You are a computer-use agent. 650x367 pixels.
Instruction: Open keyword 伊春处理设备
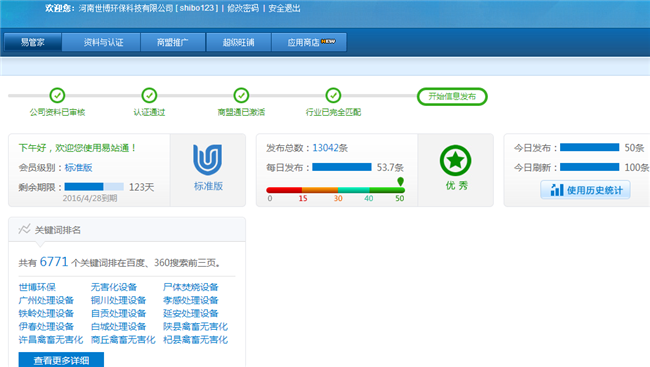[46, 327]
